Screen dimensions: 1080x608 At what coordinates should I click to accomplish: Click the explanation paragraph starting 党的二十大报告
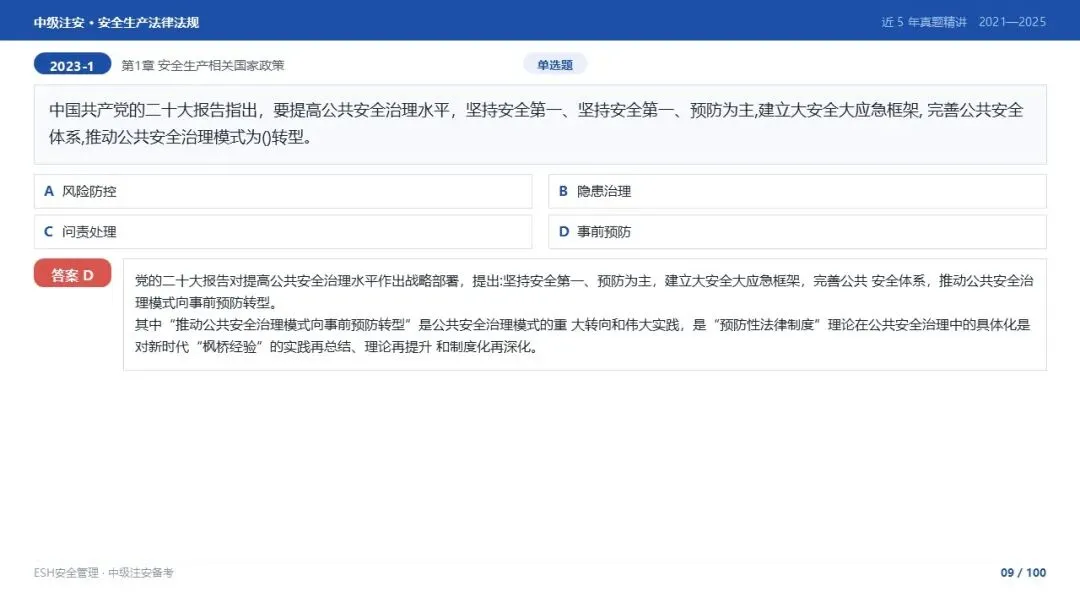584,291
